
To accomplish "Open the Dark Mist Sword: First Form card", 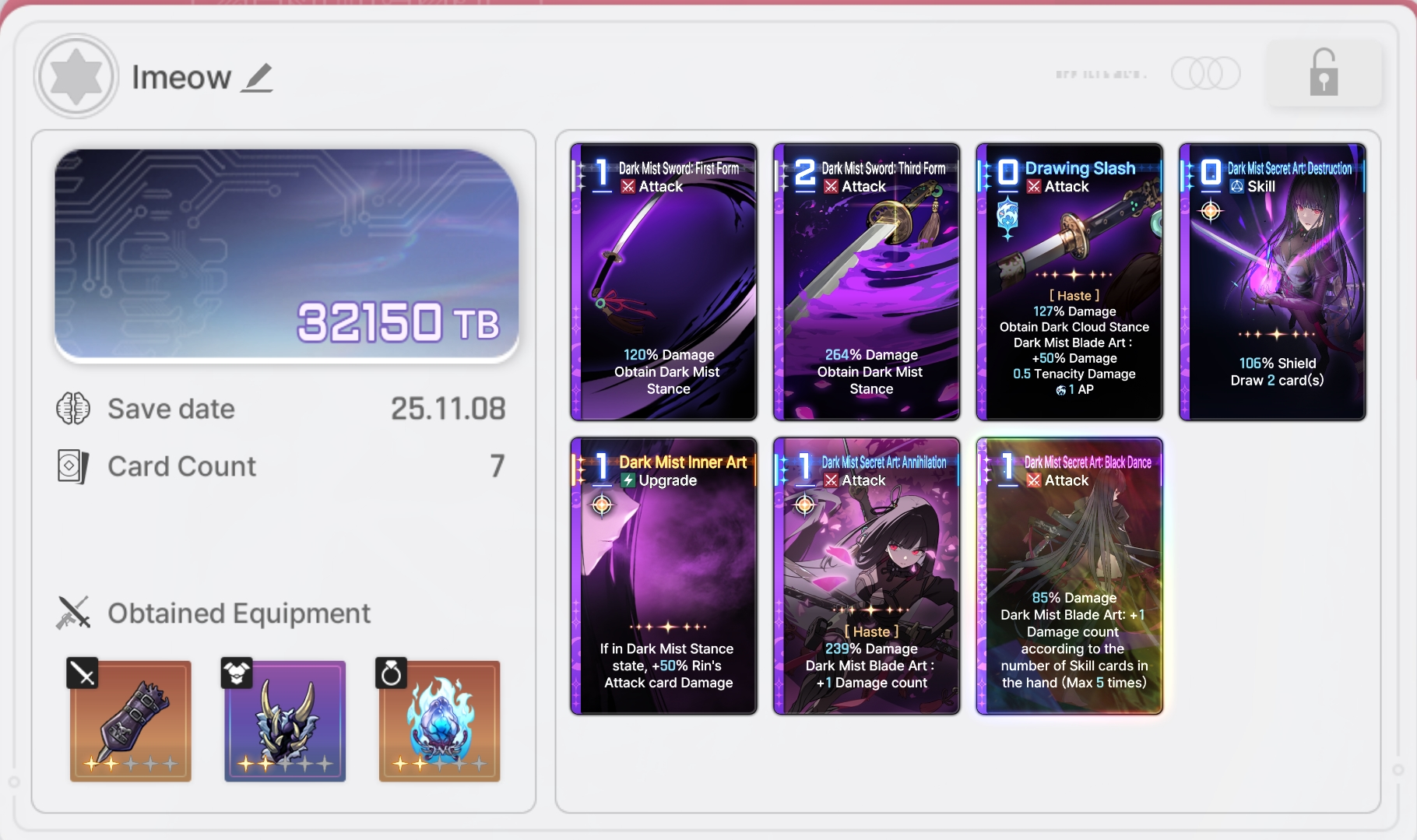I will [x=664, y=282].
